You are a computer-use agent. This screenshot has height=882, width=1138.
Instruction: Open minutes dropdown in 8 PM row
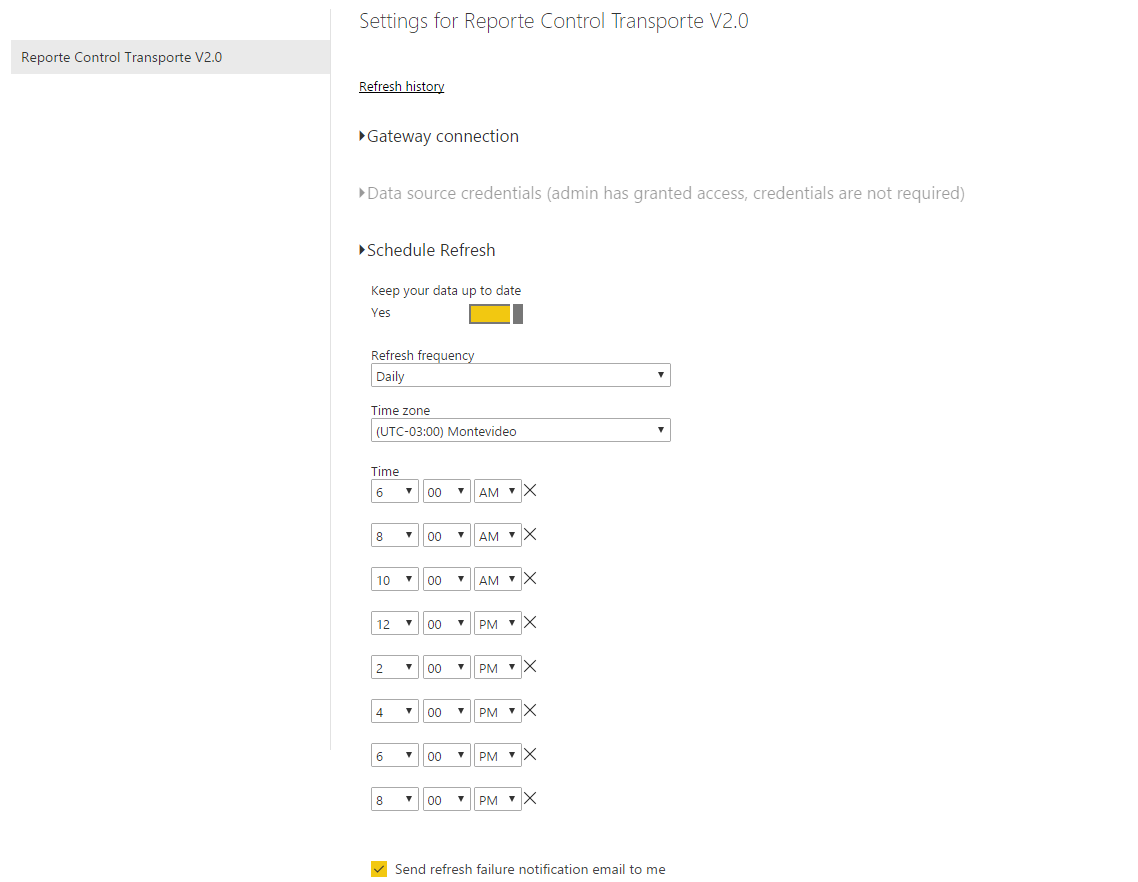pos(446,799)
